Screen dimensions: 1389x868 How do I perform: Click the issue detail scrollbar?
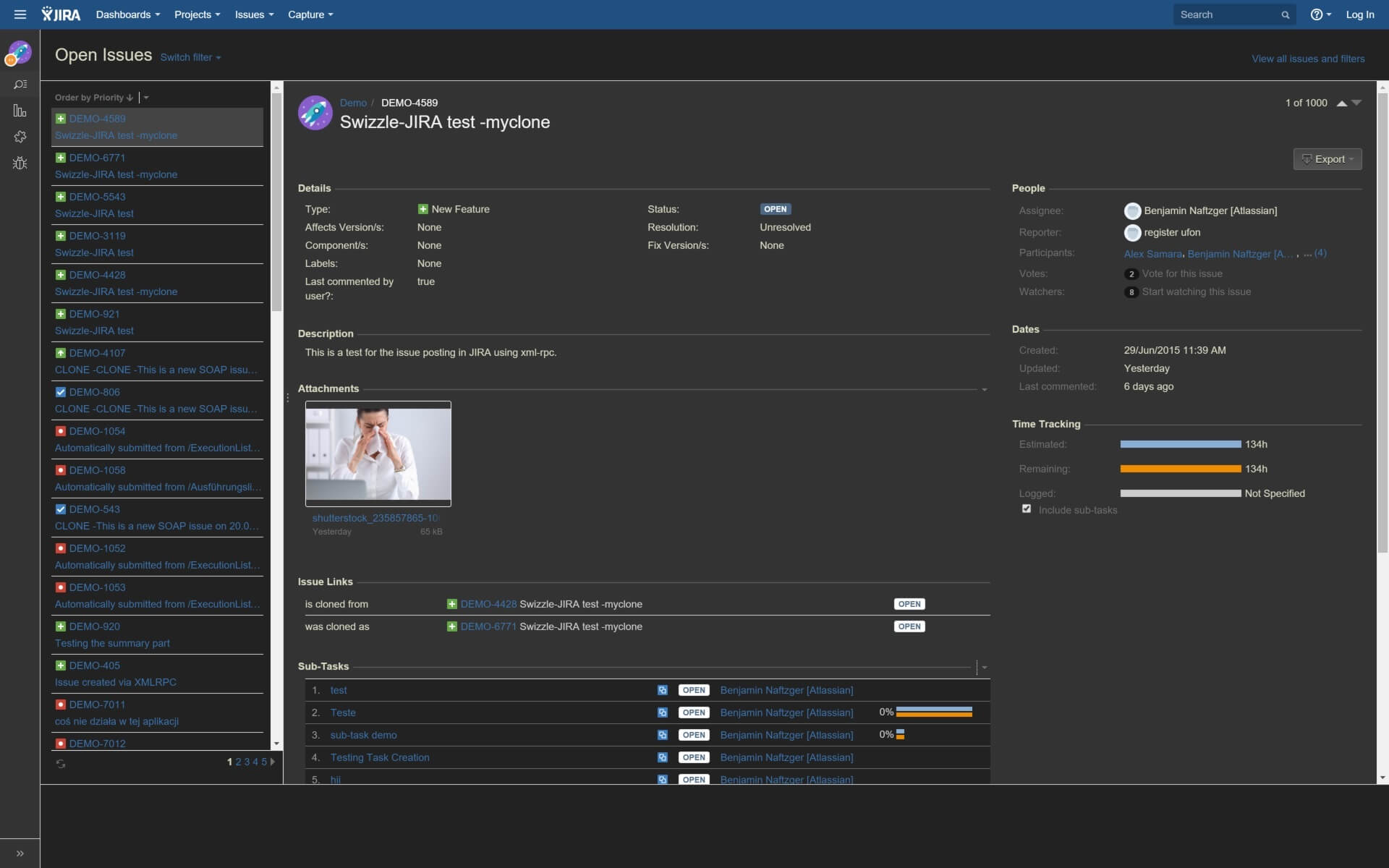pyautogui.click(x=1382, y=322)
